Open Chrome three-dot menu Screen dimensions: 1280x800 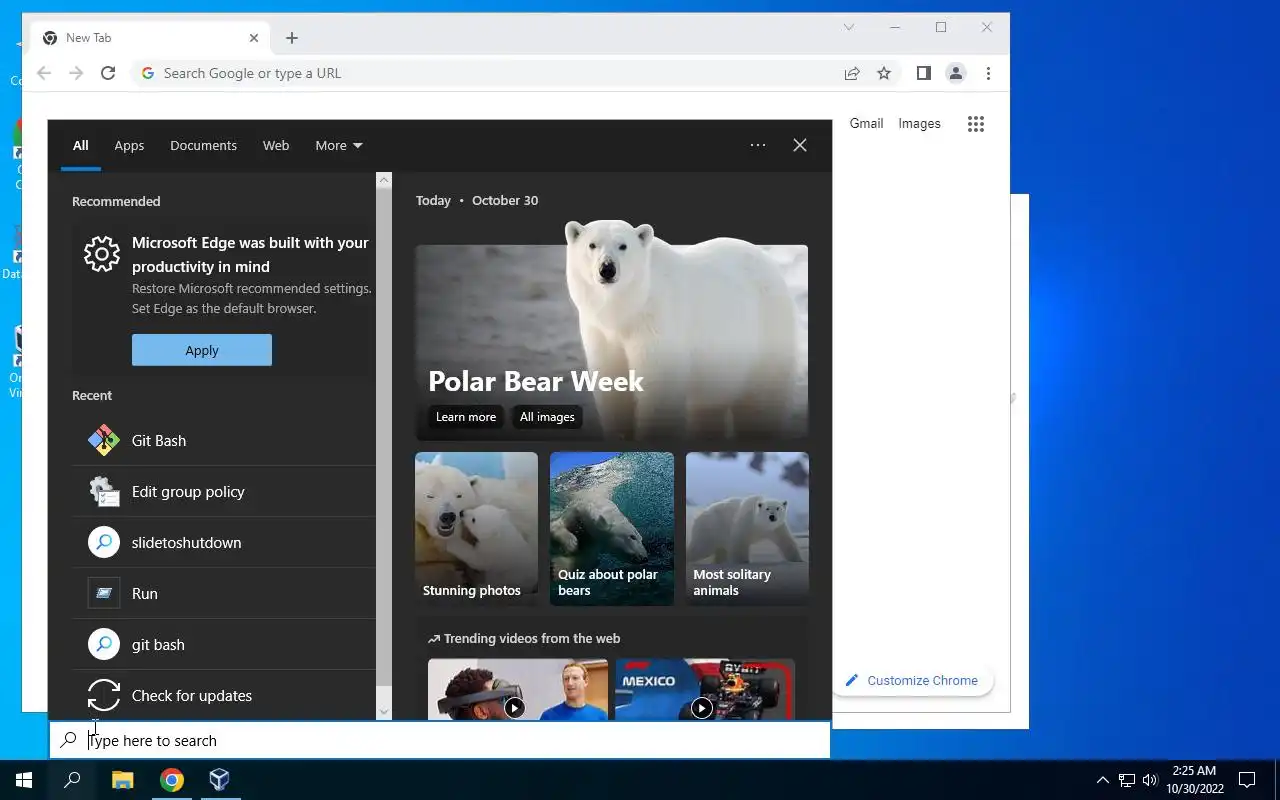coord(988,73)
